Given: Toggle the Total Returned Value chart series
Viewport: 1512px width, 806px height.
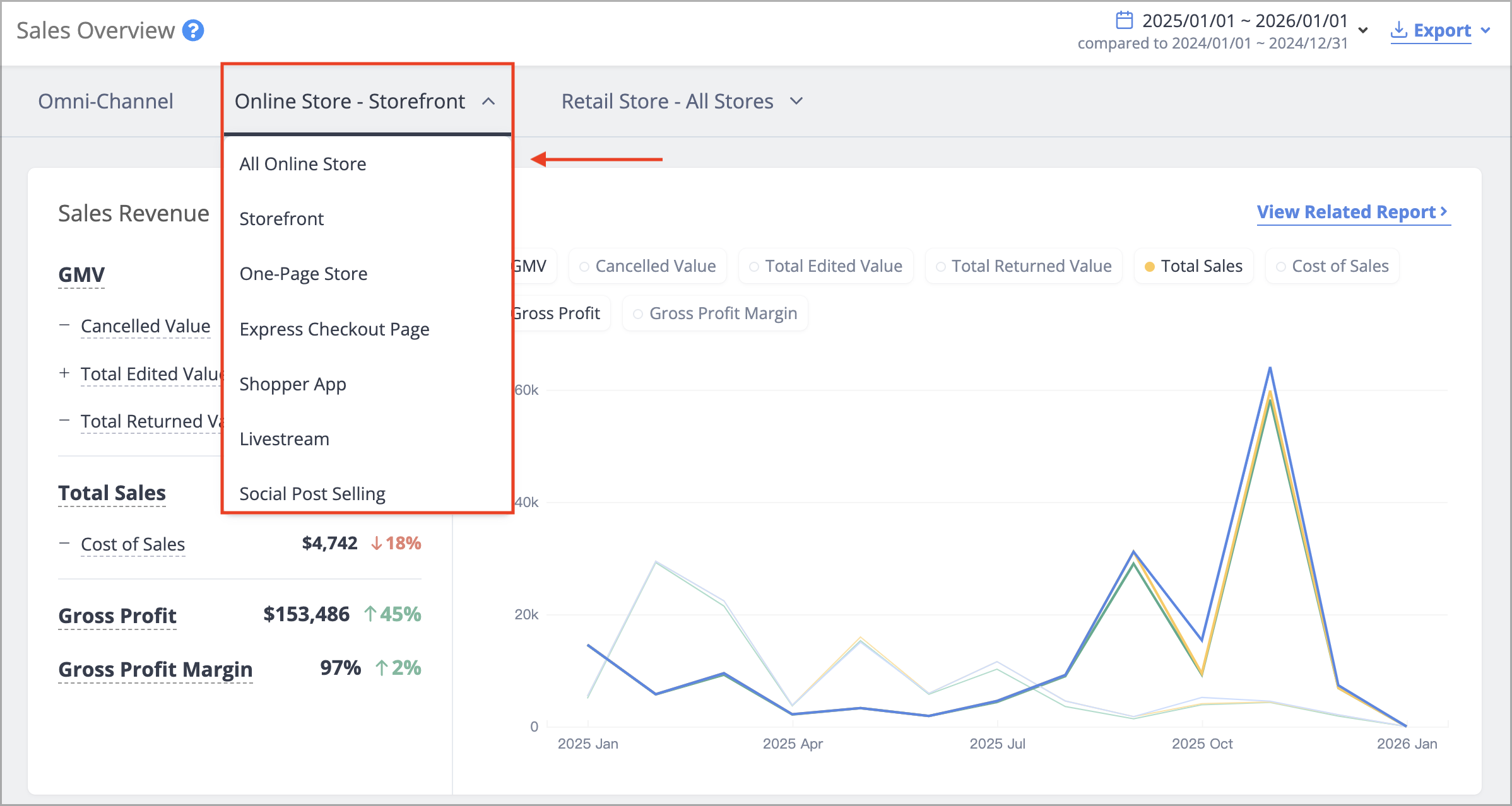Looking at the screenshot, I should 1024,266.
